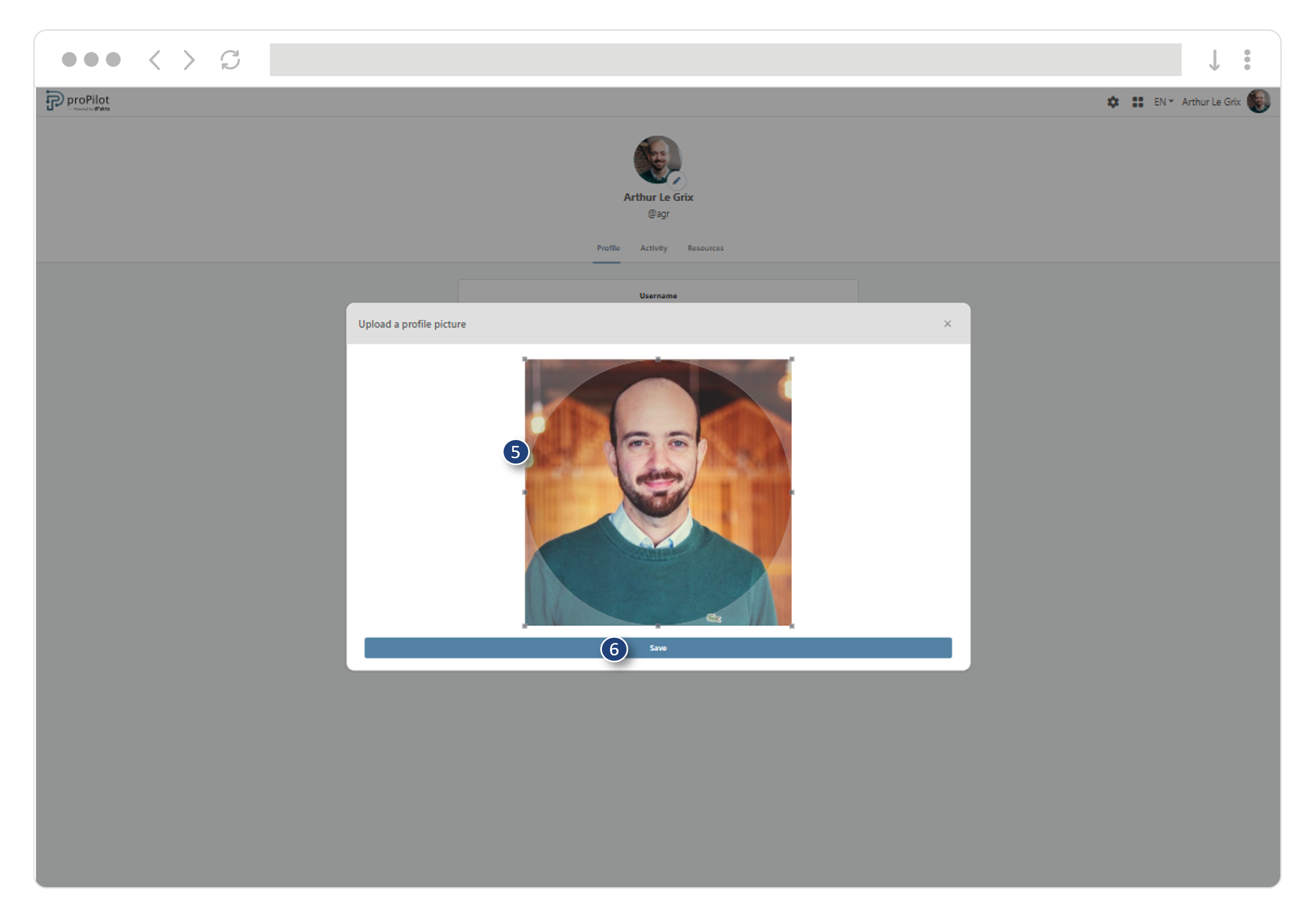Click the @agr username text
Viewport: 1315px width, 924px height.
(x=658, y=213)
